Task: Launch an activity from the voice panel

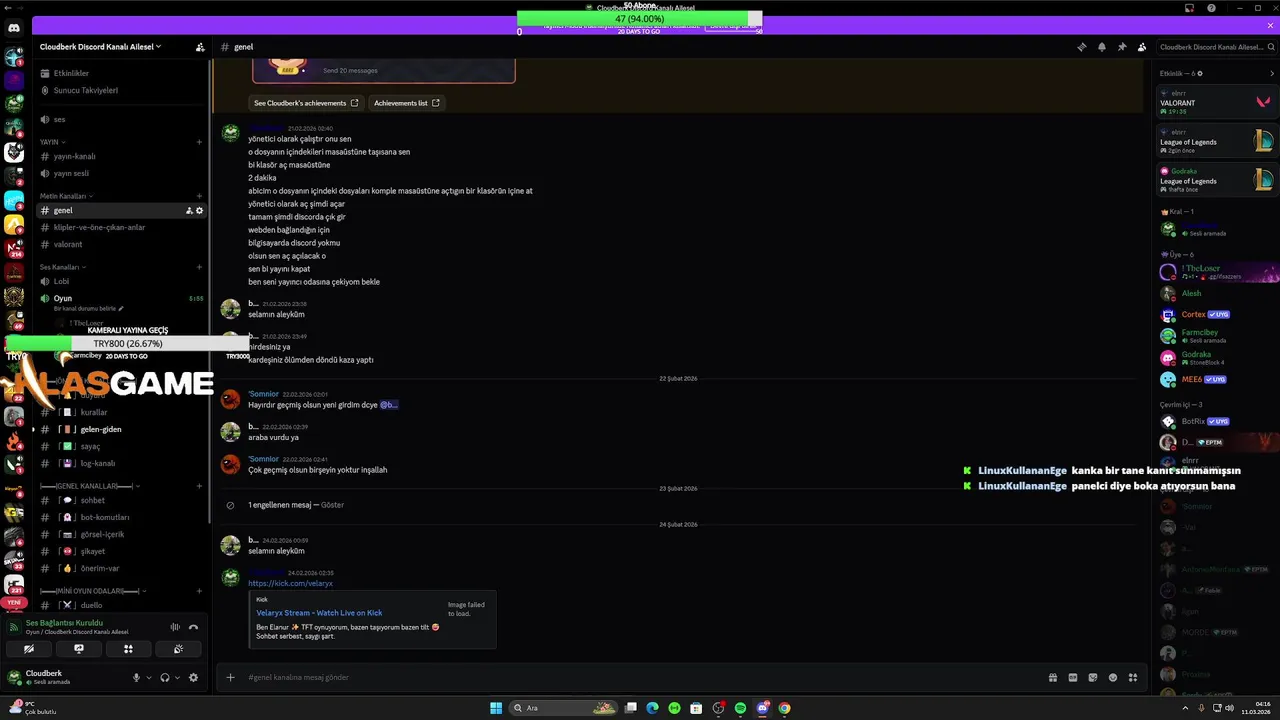Action: tap(128, 649)
